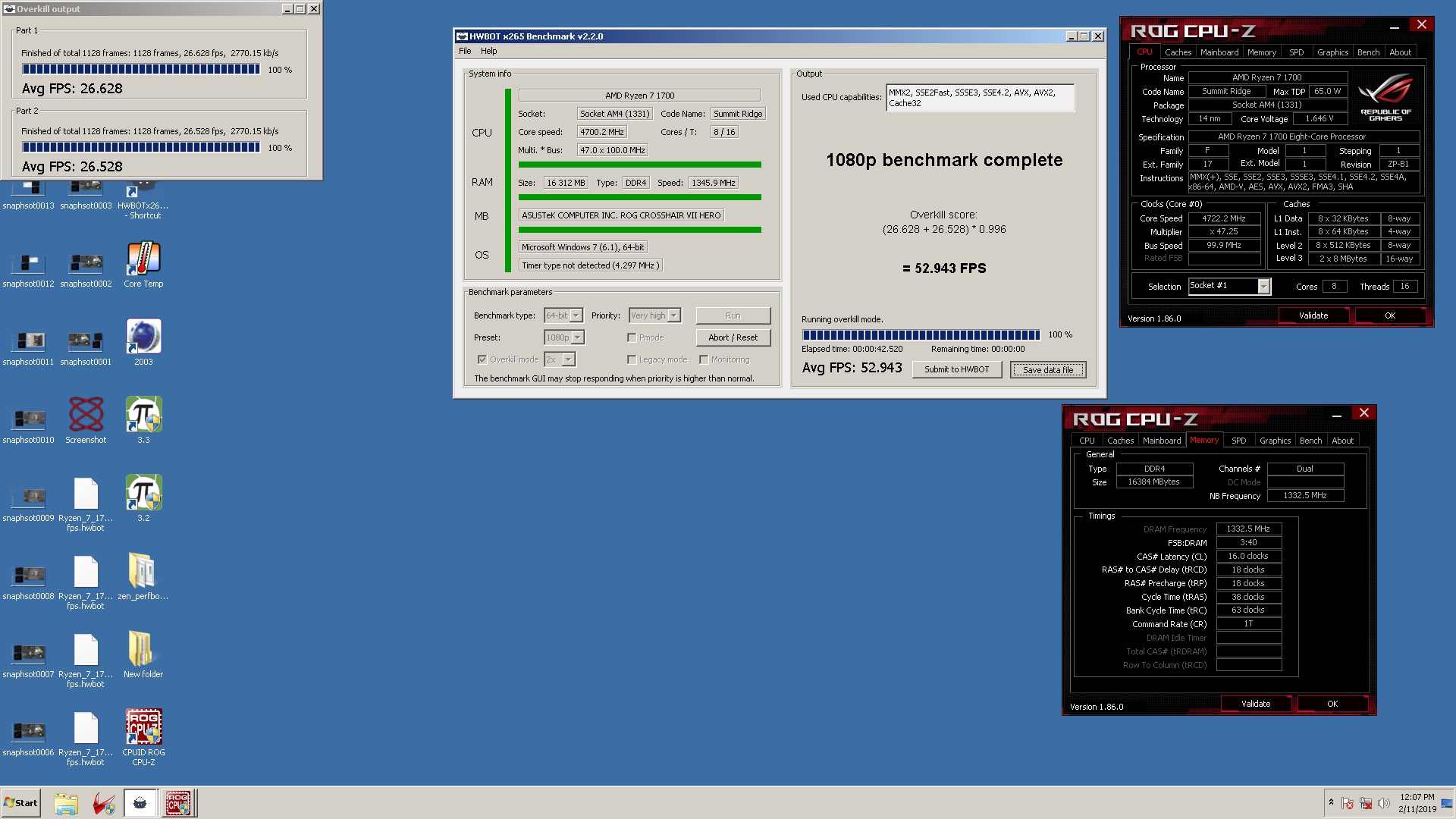Open the snaphsot0003 desktop icon

point(86,196)
